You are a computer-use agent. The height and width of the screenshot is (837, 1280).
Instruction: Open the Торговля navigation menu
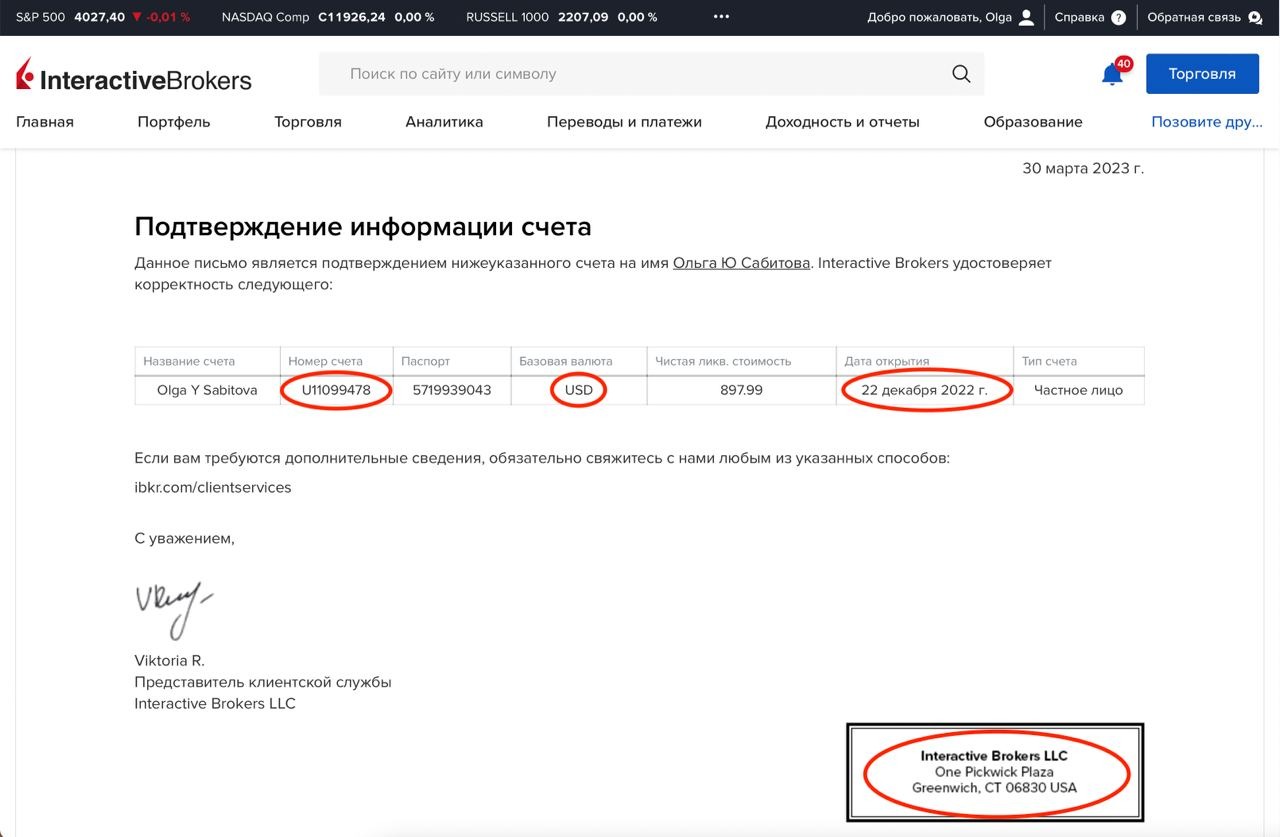coord(308,122)
